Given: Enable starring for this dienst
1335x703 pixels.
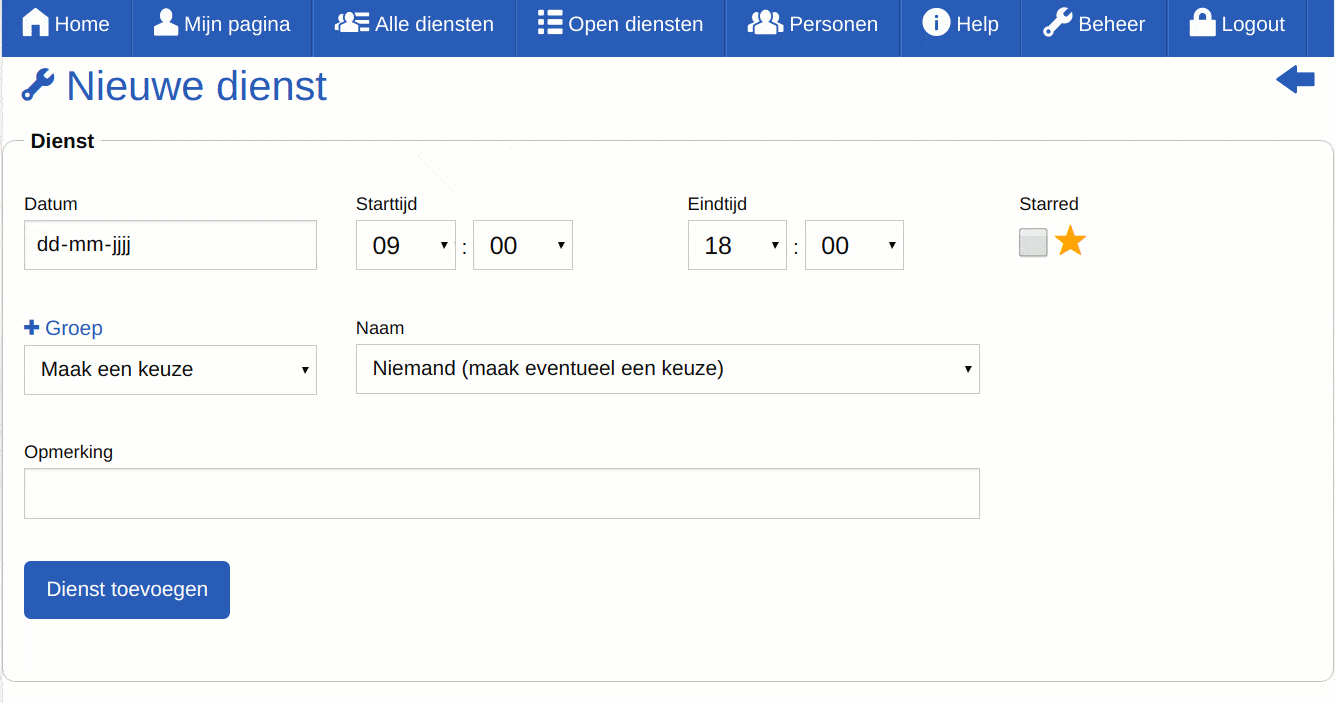Looking at the screenshot, I should (x=1033, y=242).
